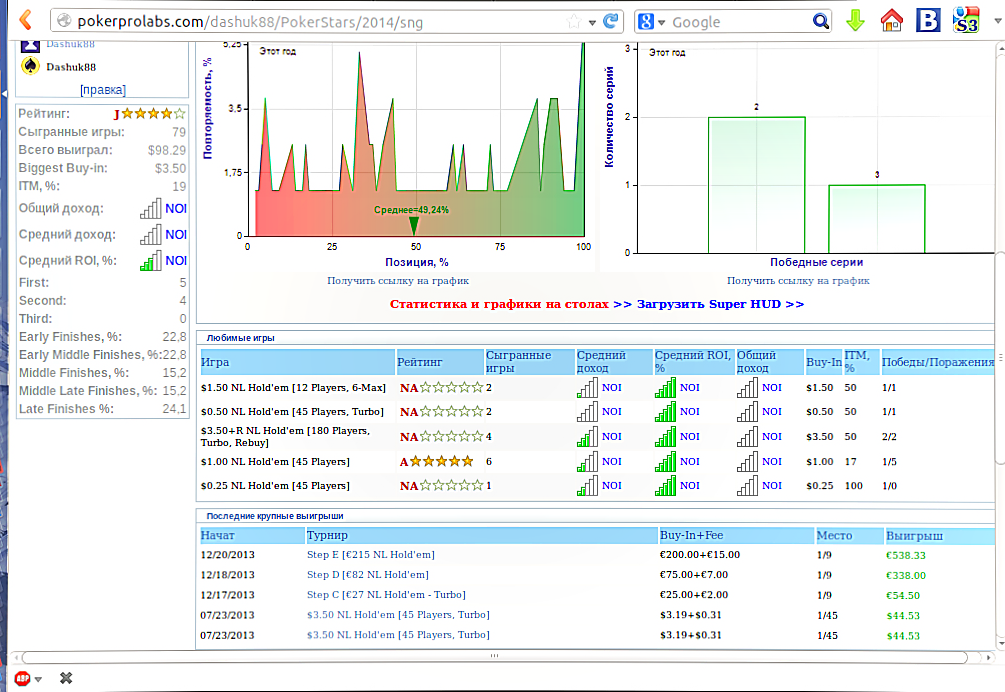Select the $3.50+R NL Hold'em [180 Players] game
Image resolution: width=1005 pixels, height=692 pixels.
pos(285,436)
